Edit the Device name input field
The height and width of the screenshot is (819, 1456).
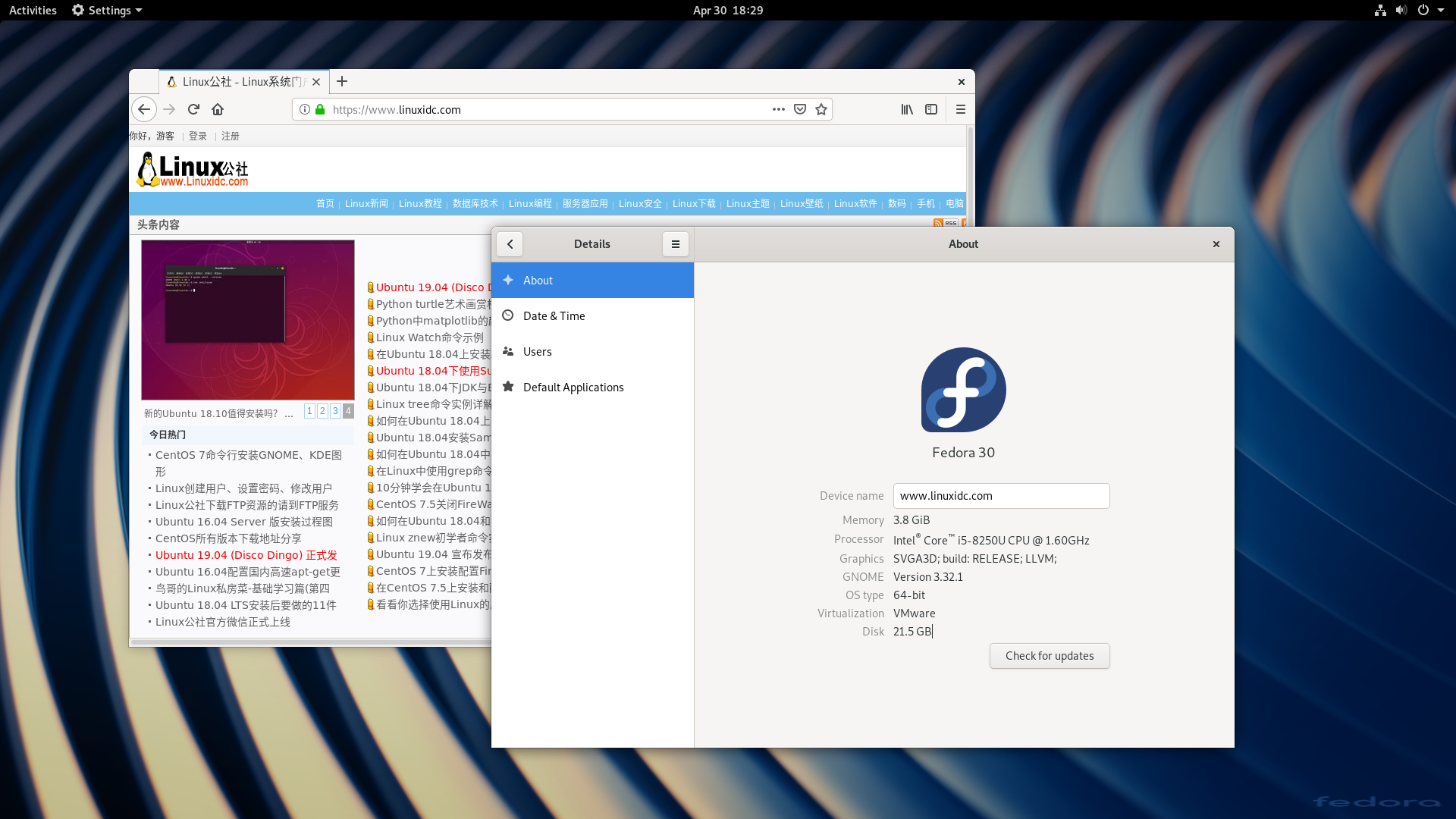pyautogui.click(x=999, y=495)
